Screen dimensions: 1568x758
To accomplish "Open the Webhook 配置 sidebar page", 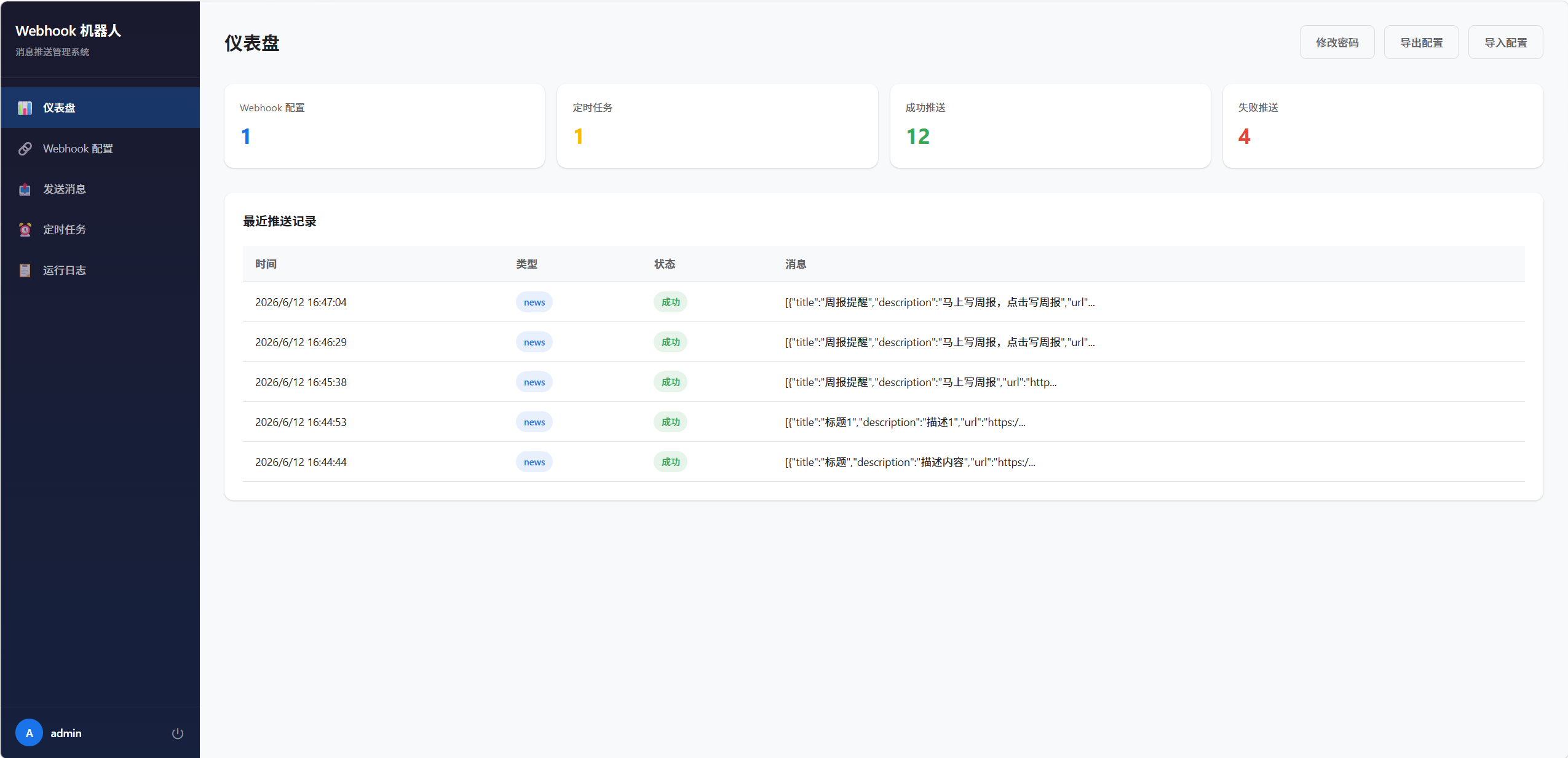I will pos(100,148).
